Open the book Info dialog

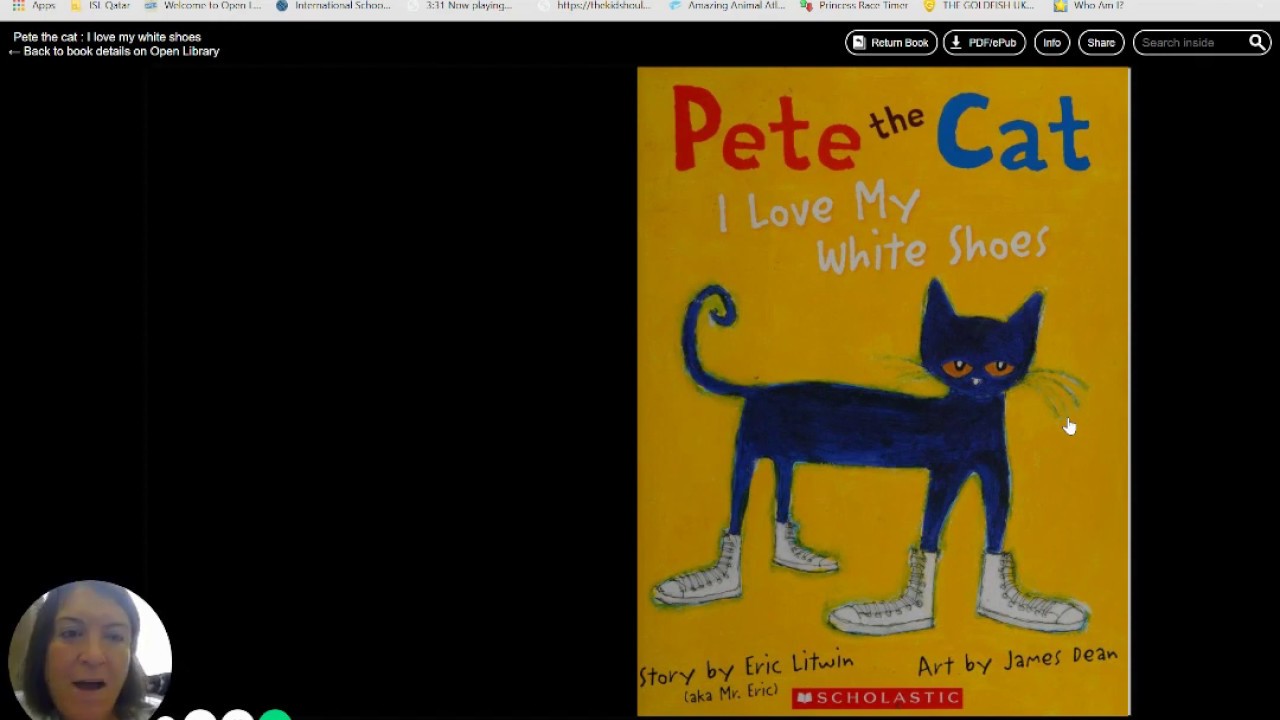(1052, 42)
